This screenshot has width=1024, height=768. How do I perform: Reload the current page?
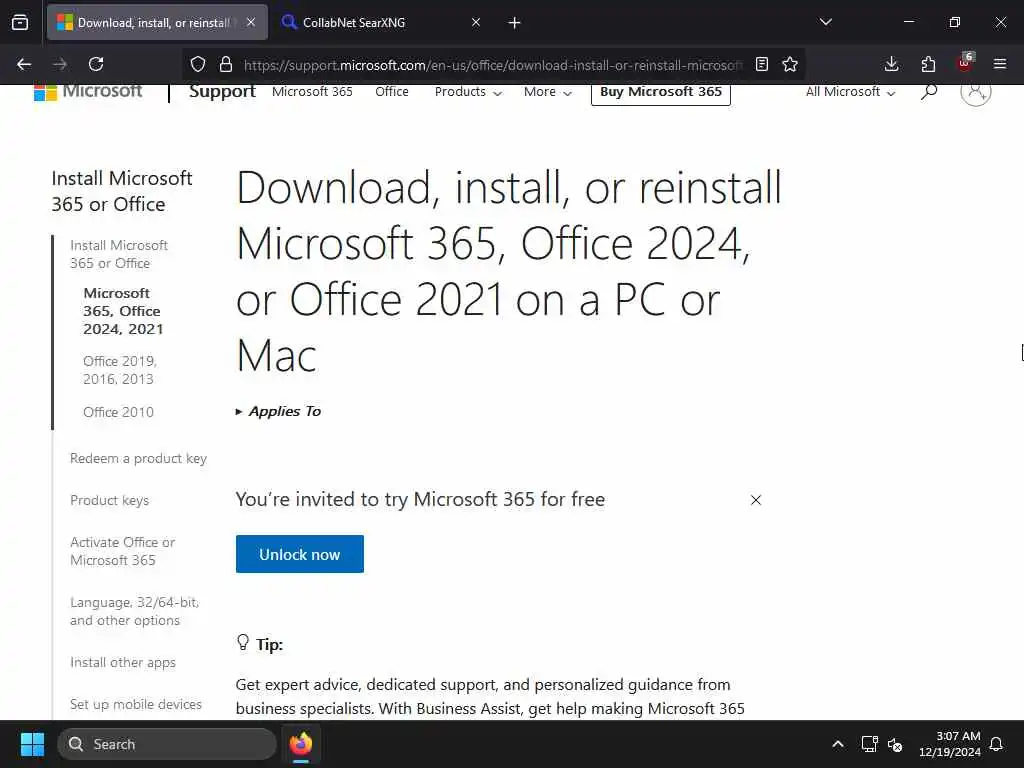pos(96,64)
